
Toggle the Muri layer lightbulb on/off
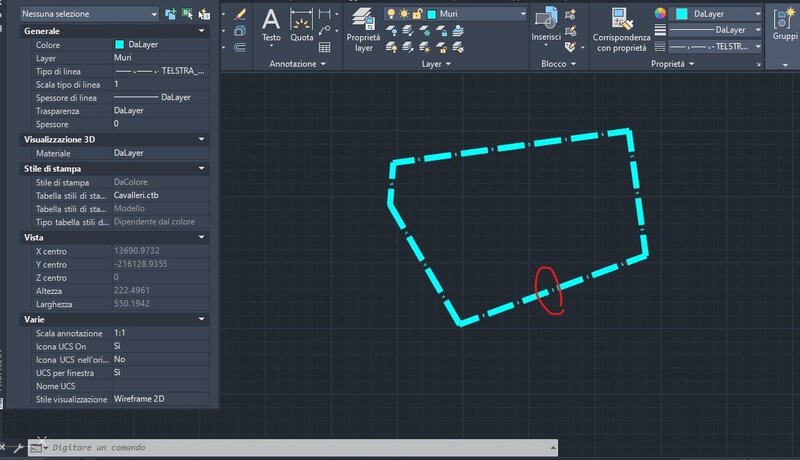click(393, 15)
